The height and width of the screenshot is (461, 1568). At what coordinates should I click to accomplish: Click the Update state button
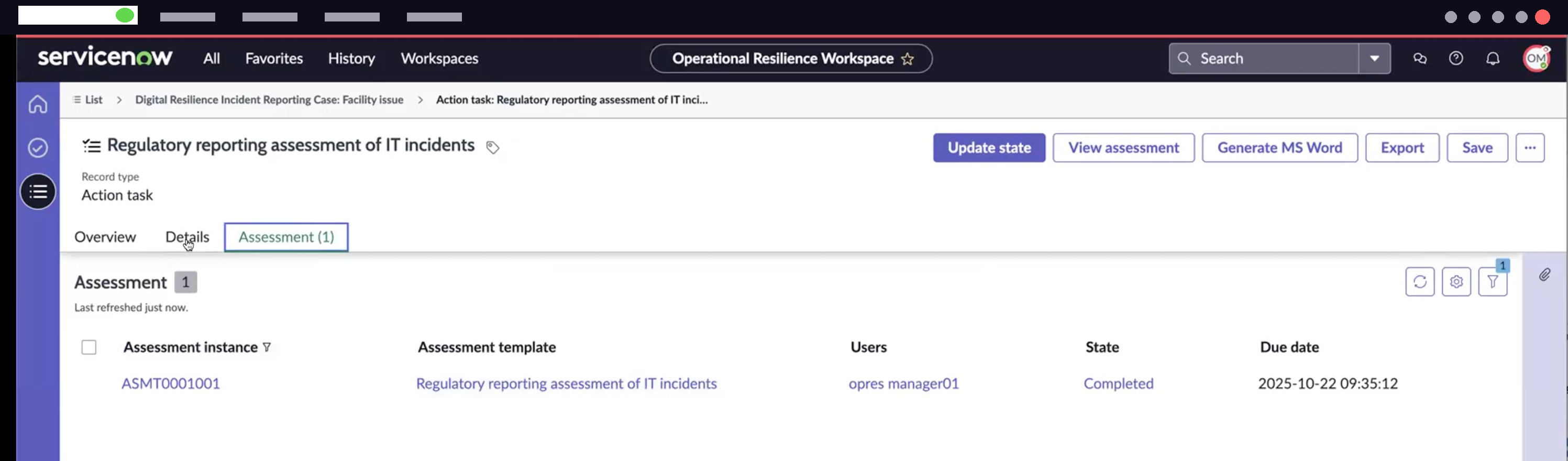click(x=989, y=148)
